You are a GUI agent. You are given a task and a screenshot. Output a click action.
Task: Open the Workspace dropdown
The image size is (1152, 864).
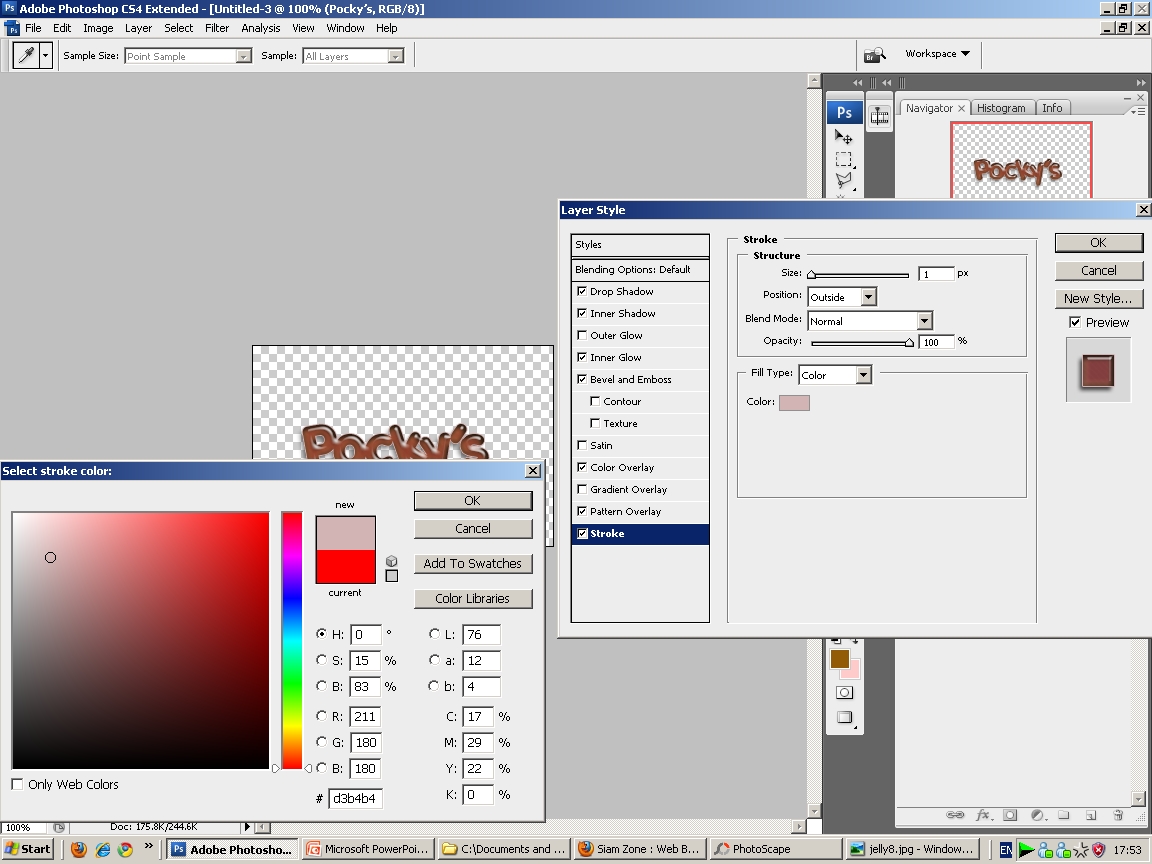[937, 54]
